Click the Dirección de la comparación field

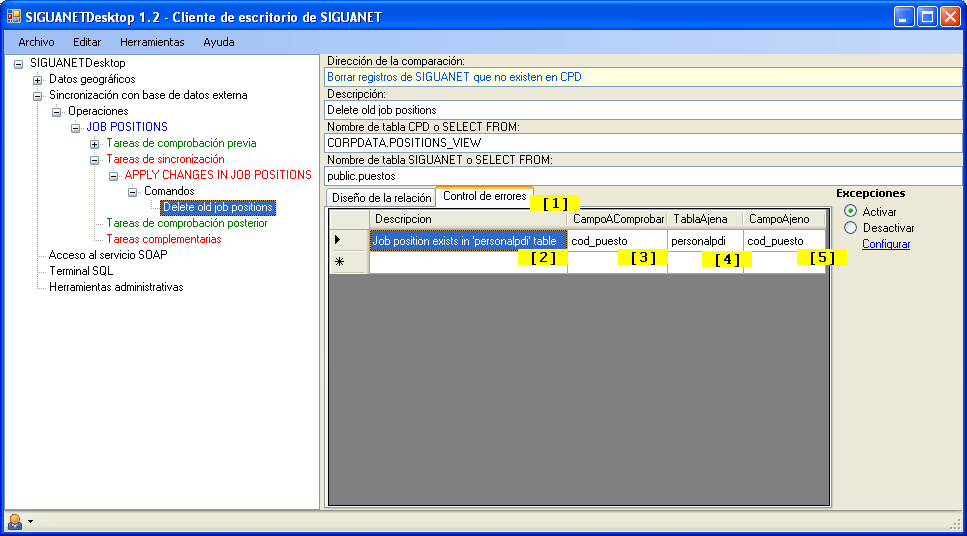tap(643, 77)
